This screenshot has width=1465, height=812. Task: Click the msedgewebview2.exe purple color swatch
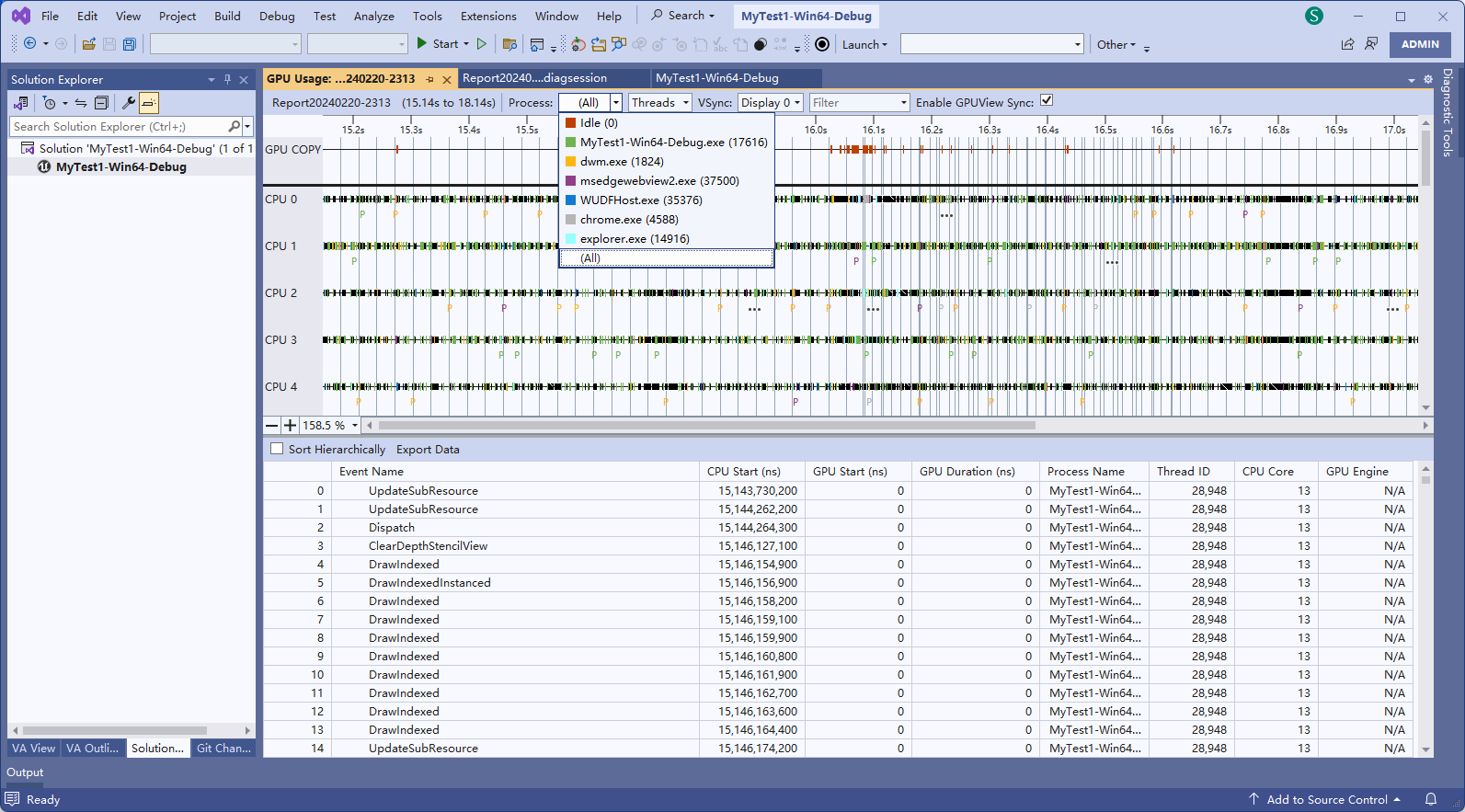571,181
